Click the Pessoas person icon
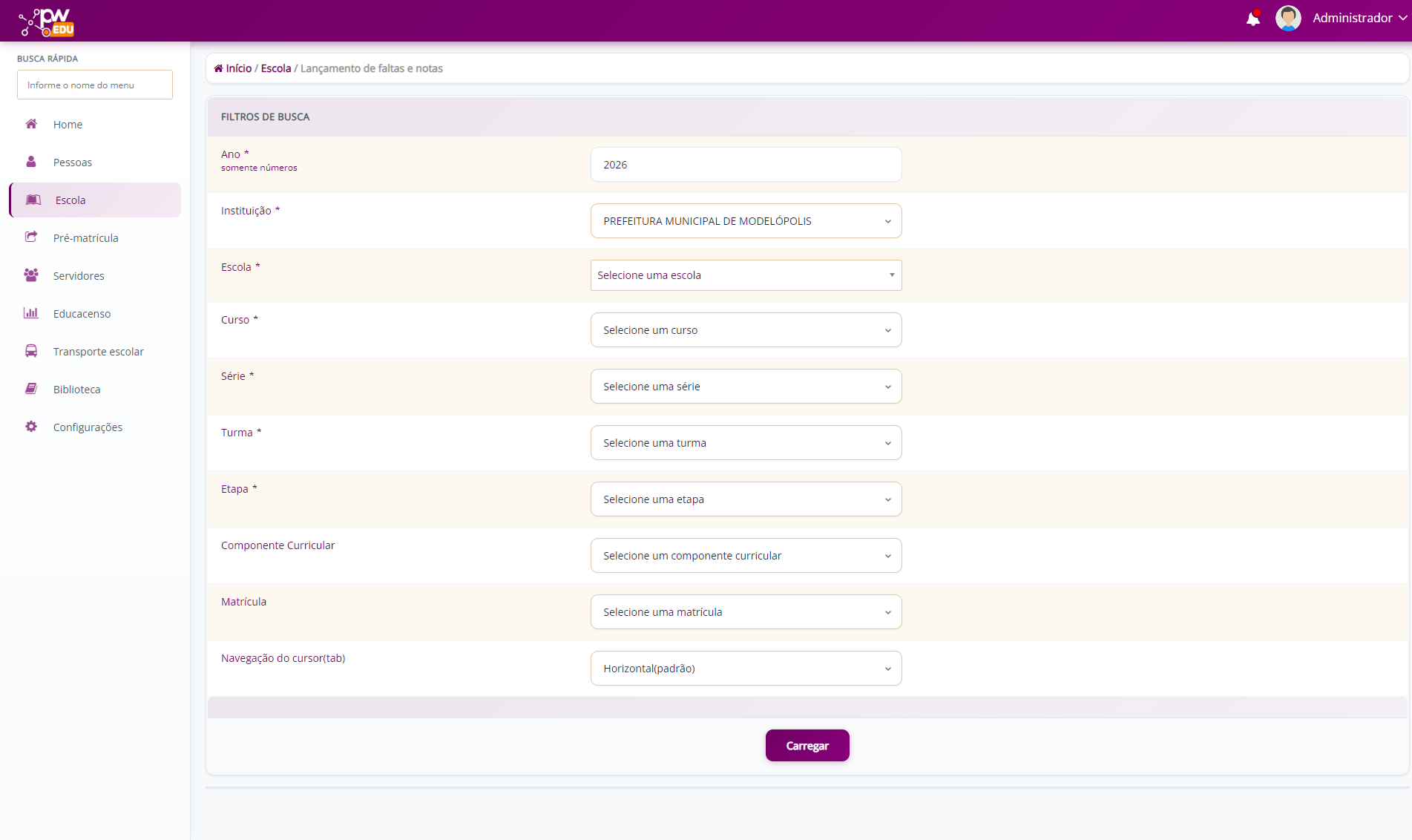The width and height of the screenshot is (1412, 840). point(31,162)
